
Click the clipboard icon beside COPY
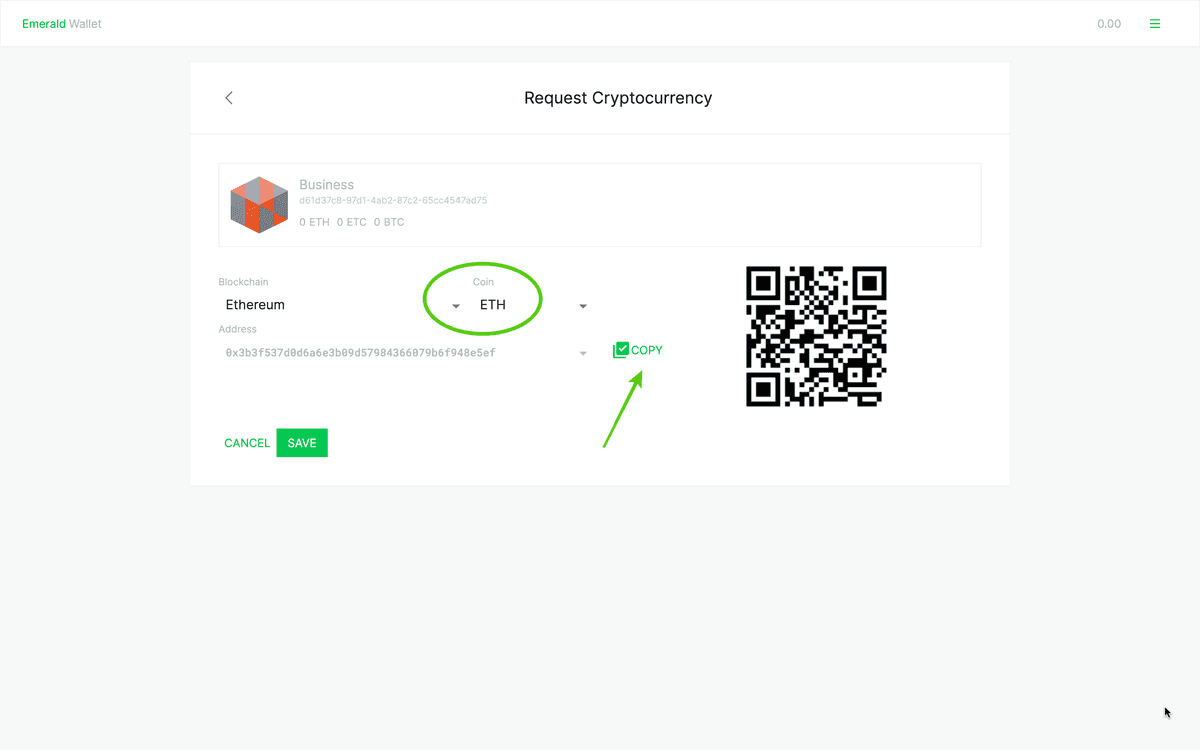click(619, 349)
